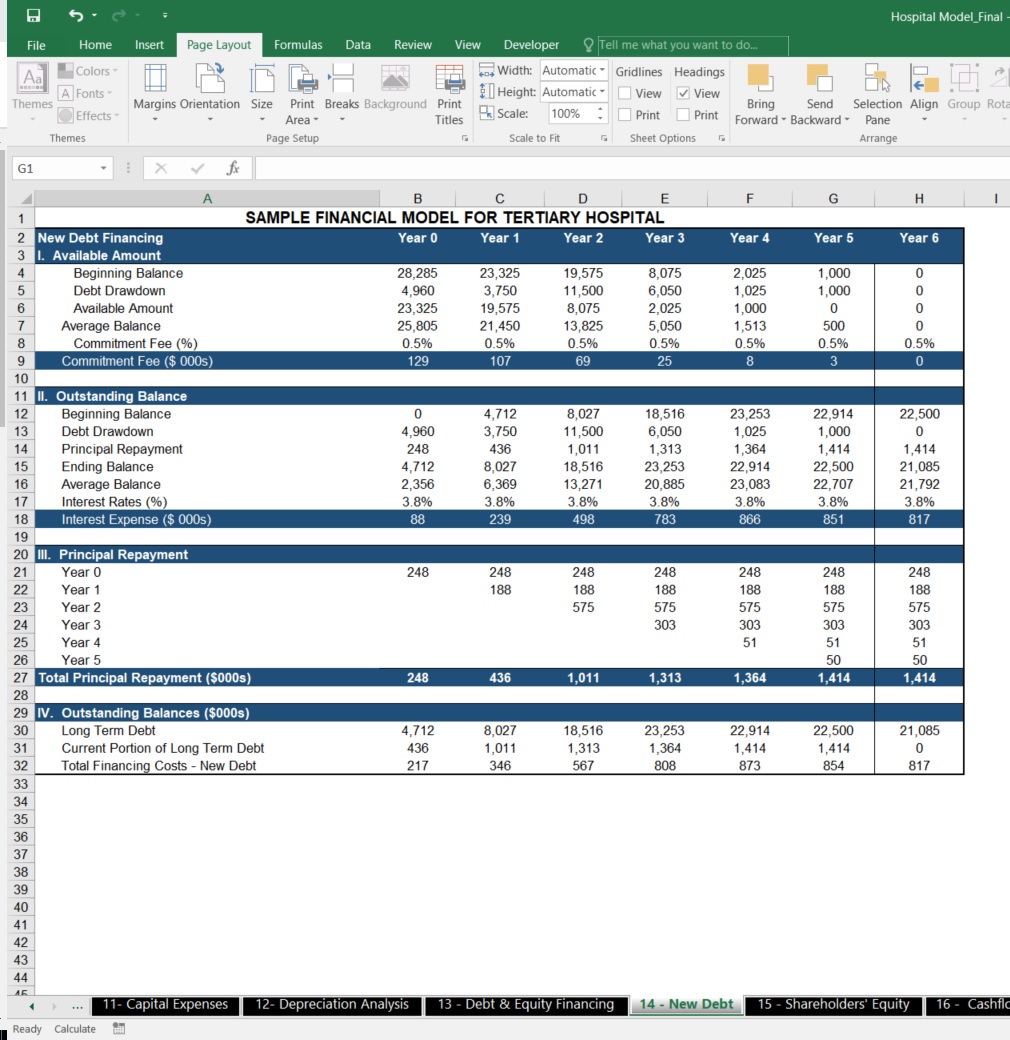
Task: Switch to the Home ribbon tab
Action: tap(95, 45)
